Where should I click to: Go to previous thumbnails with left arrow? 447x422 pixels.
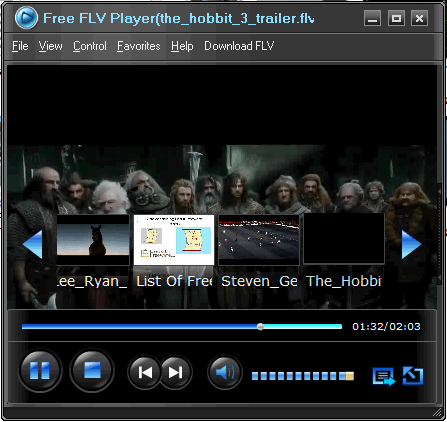[33, 244]
